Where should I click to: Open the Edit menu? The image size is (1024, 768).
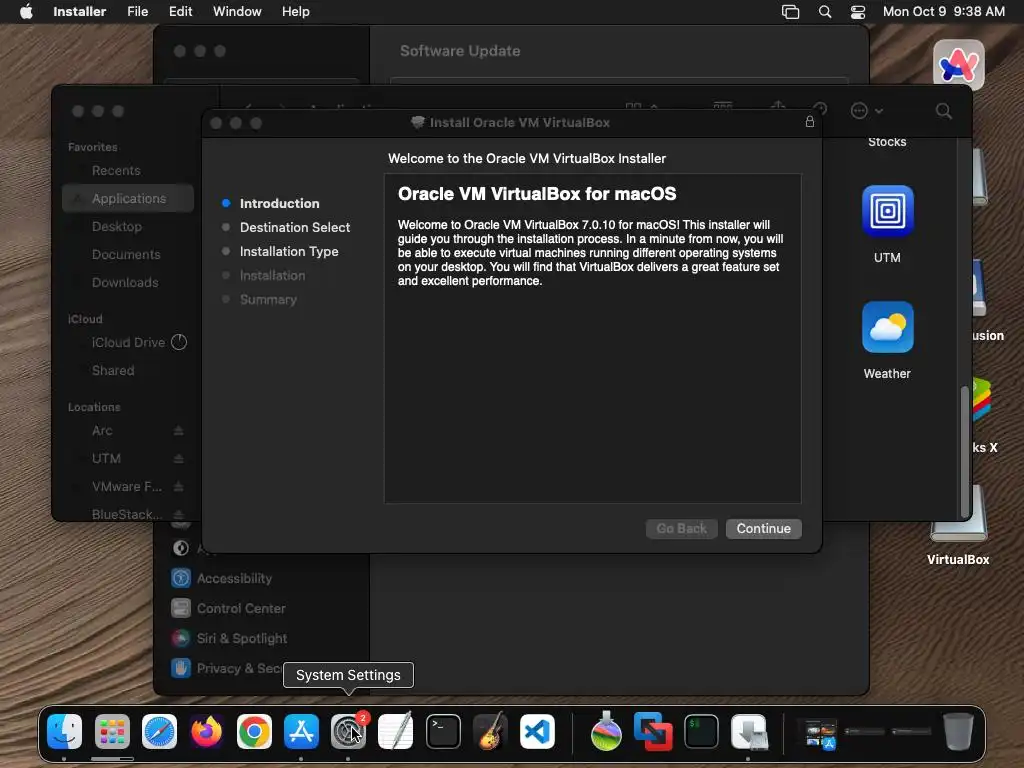[180, 12]
